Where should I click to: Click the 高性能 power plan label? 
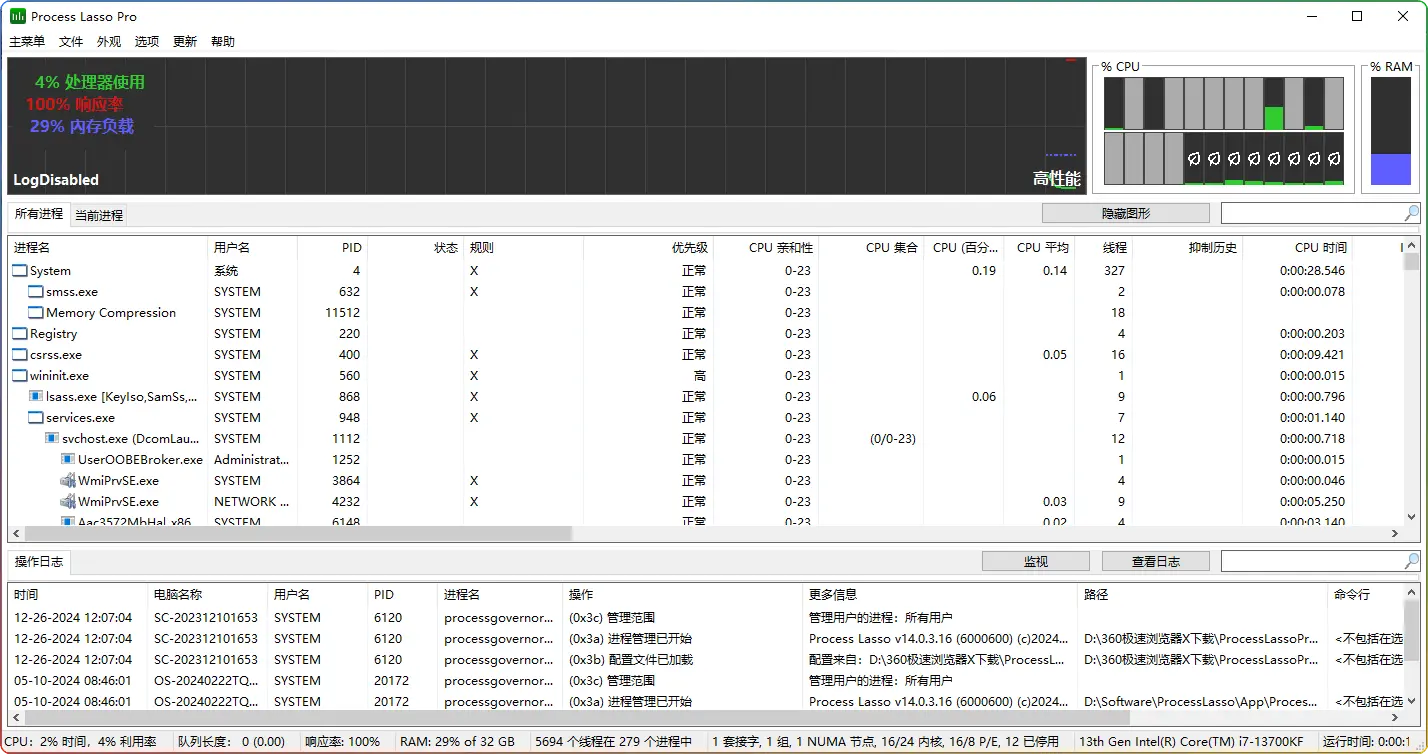[x=1057, y=179]
